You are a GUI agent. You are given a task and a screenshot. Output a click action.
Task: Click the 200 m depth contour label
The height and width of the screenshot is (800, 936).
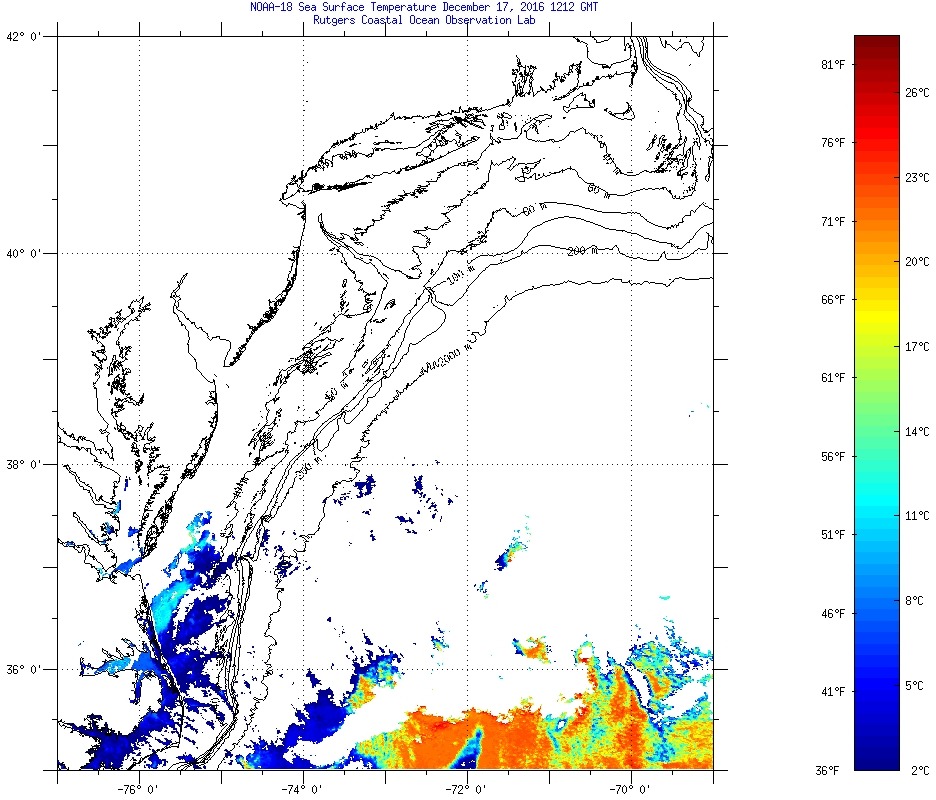pos(582,251)
